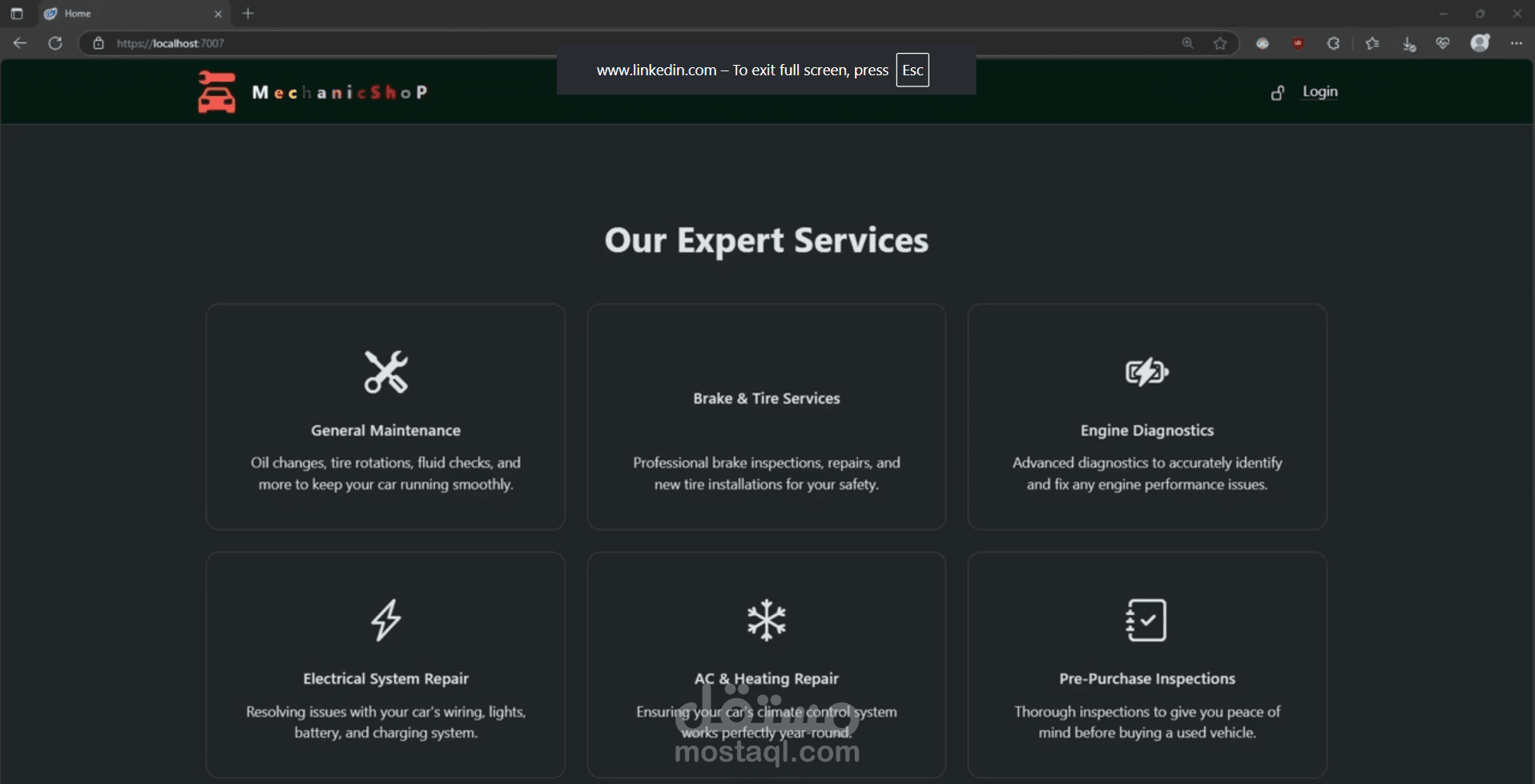Open the browser settings ellipsis menu
The height and width of the screenshot is (784, 1535).
point(1517,43)
